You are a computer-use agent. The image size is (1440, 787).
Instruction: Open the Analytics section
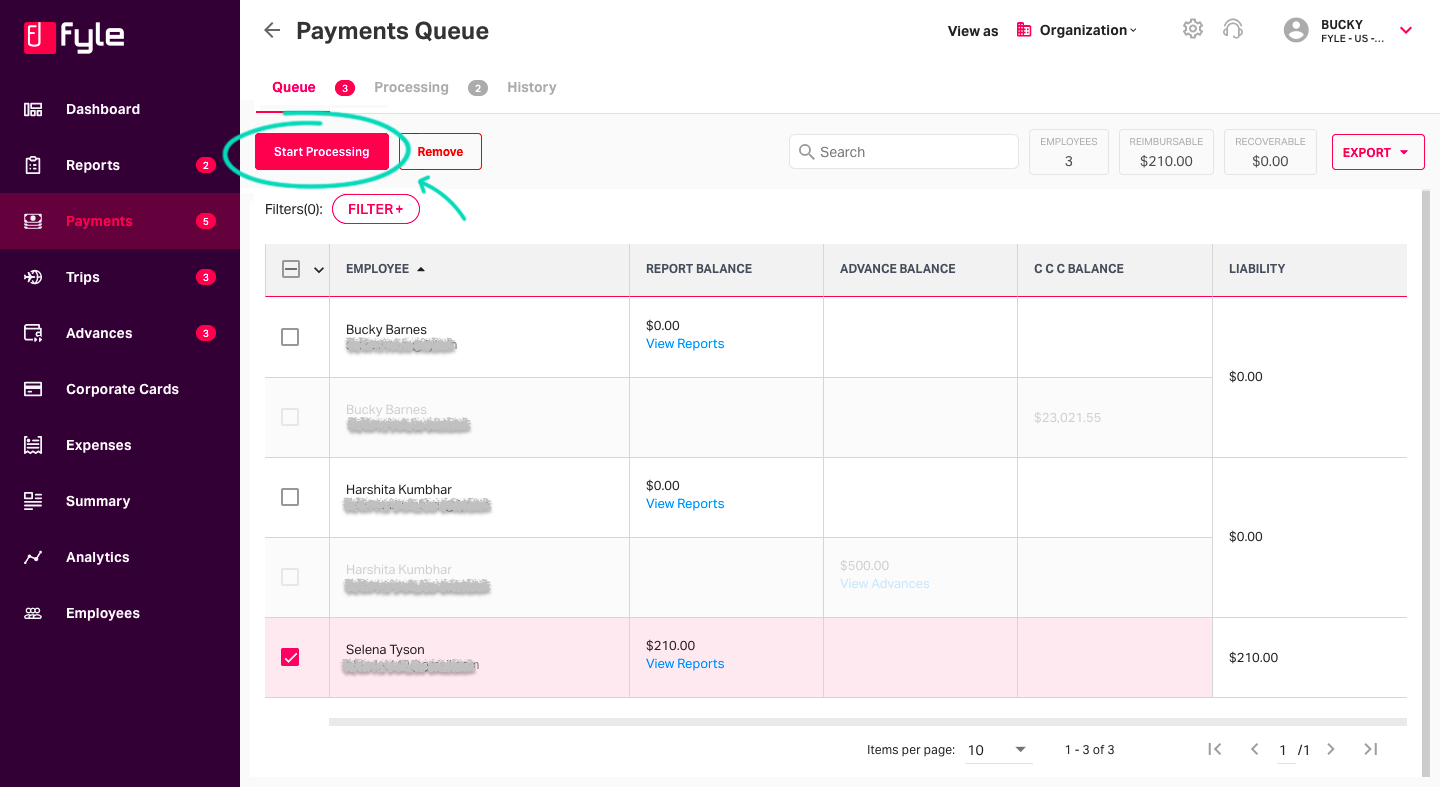click(97, 557)
